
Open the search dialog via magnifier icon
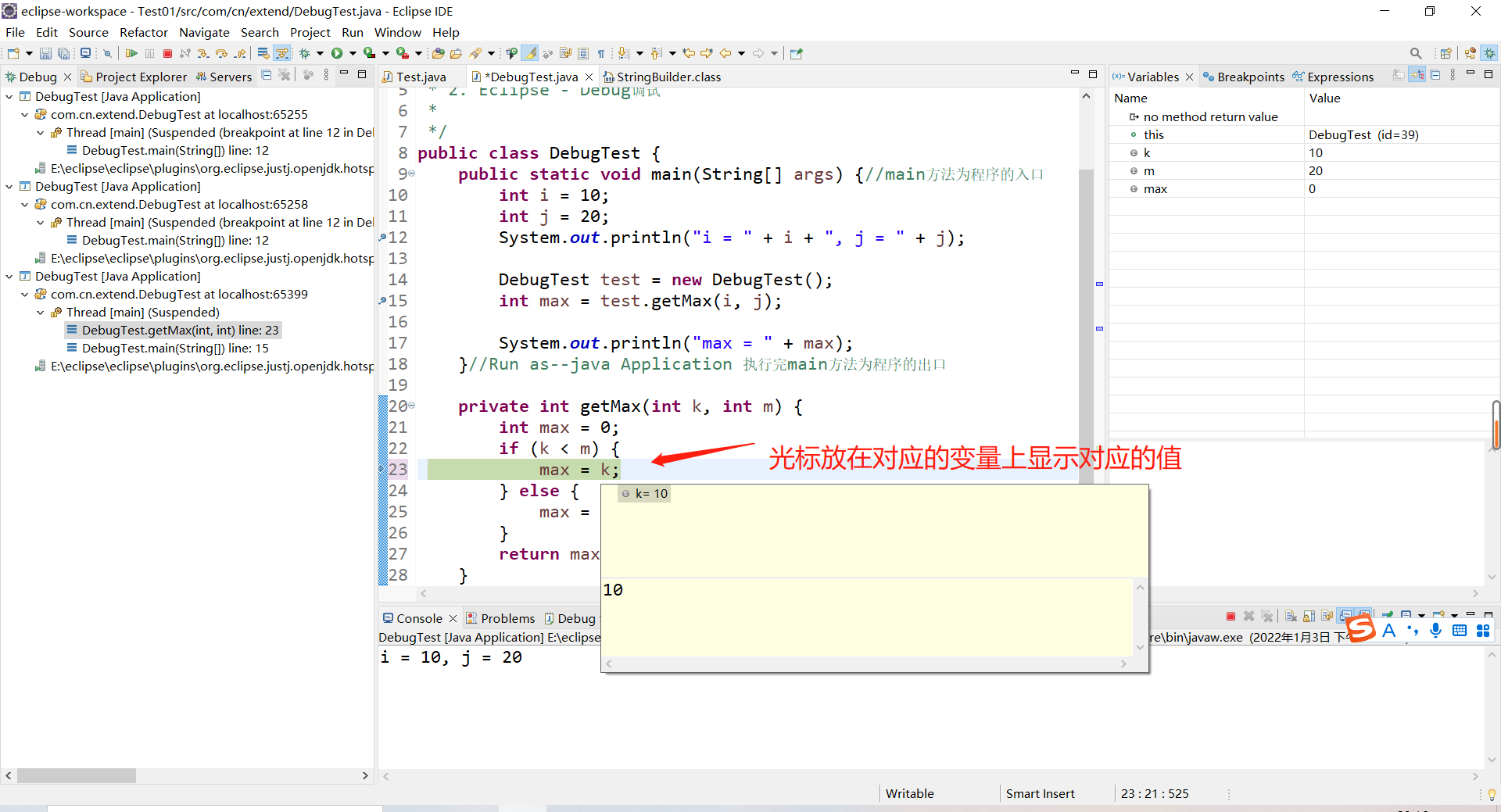tap(1416, 53)
